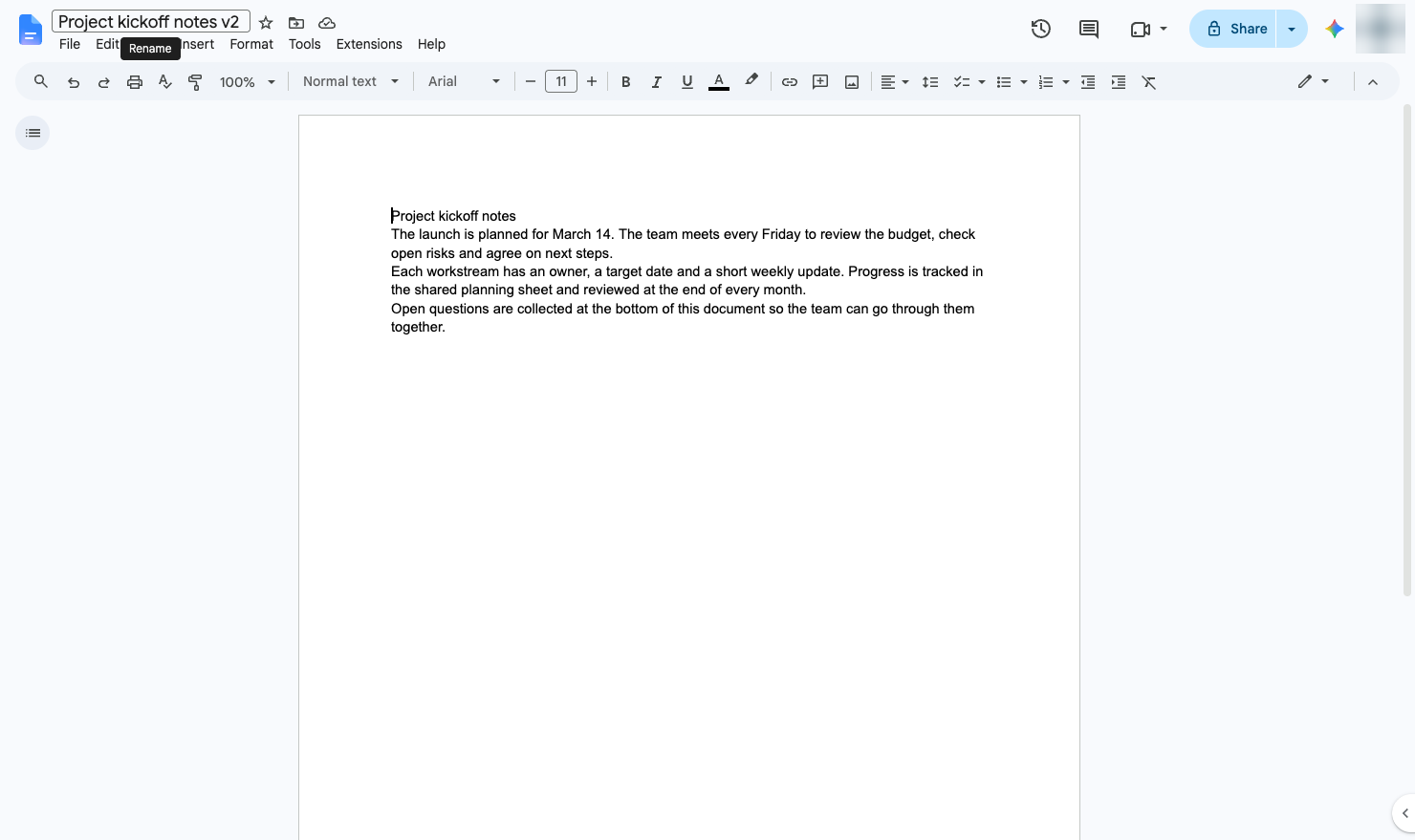Show document outline tabs button
The width and height of the screenshot is (1415, 840).
pyautogui.click(x=33, y=133)
